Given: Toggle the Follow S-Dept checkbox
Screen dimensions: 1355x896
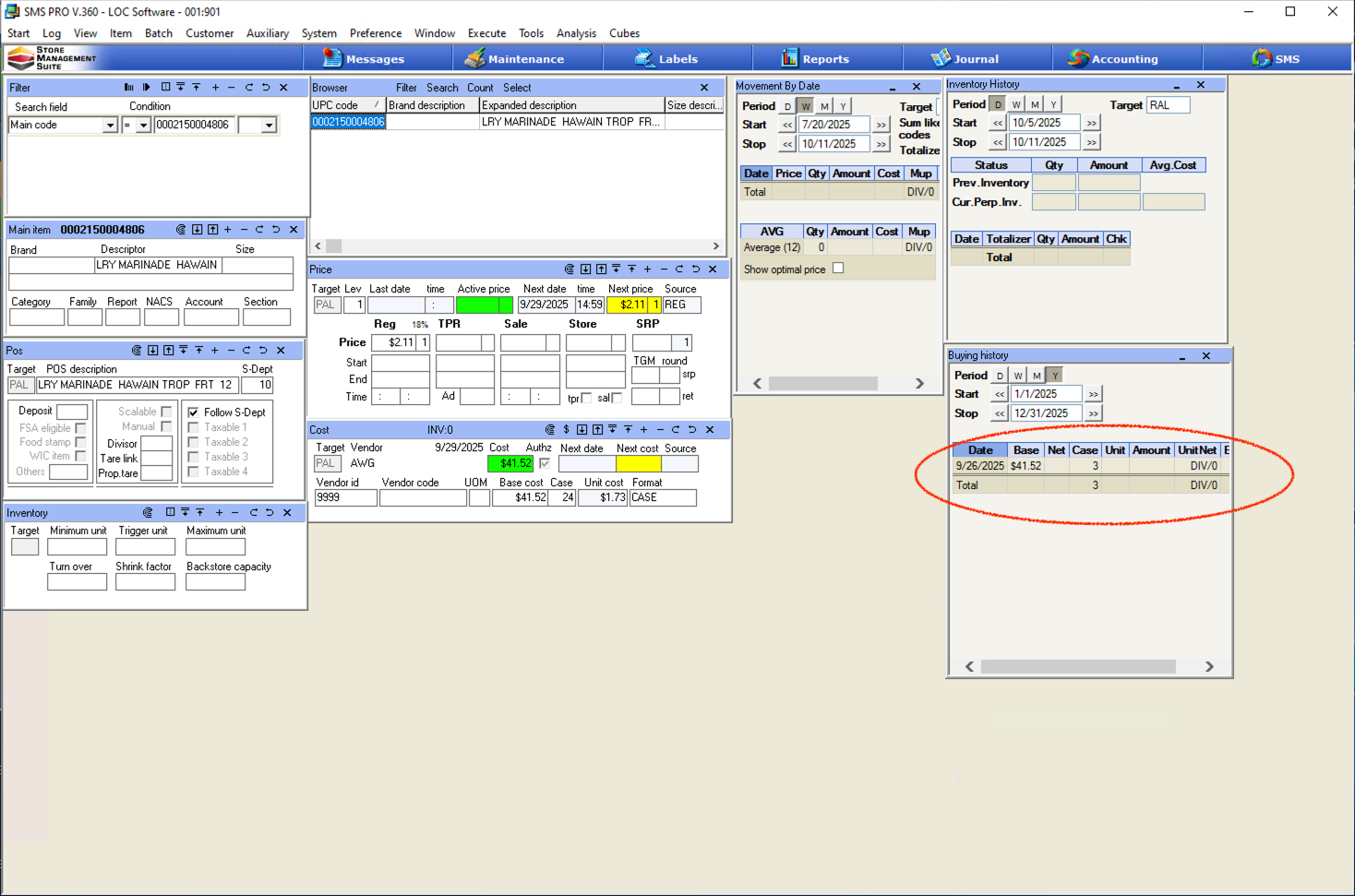Looking at the screenshot, I should pos(193,412).
